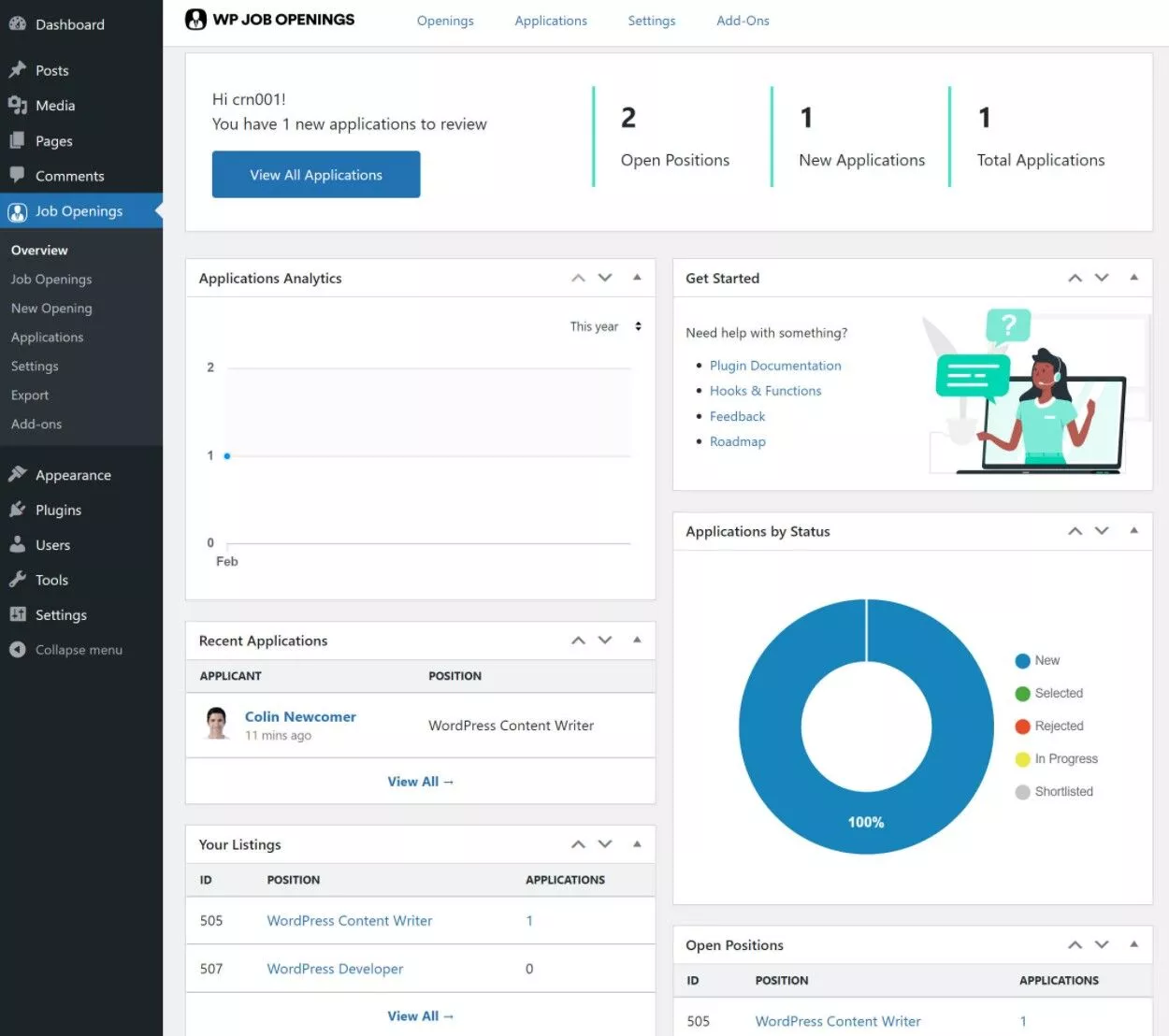Click View All under Your Listings

(x=421, y=1016)
